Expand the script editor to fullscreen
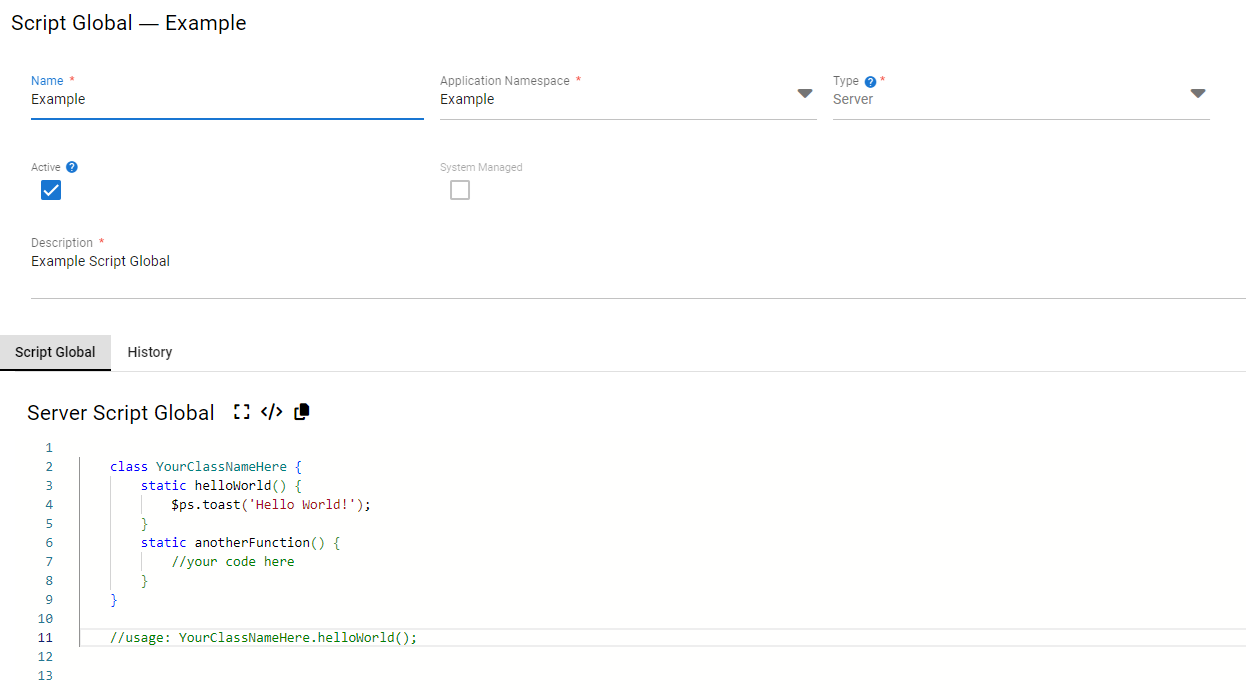Image resolution: width=1246 pixels, height=699 pixels. [x=241, y=411]
